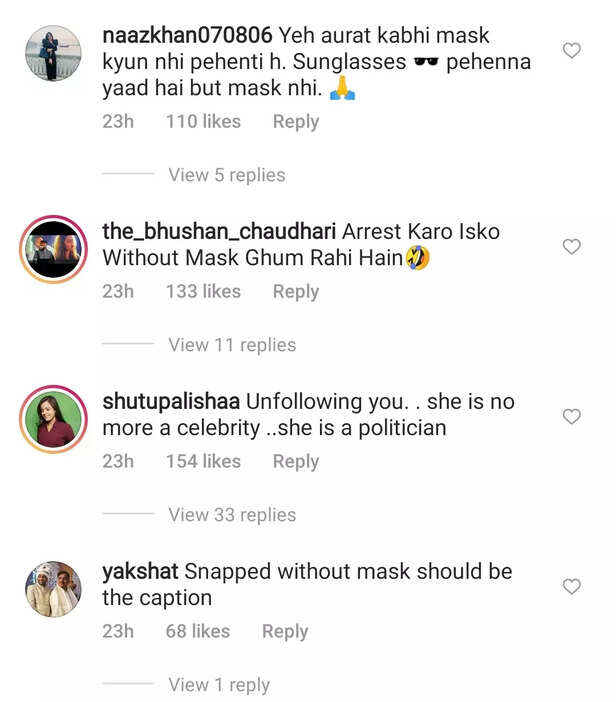Image resolution: width=616 pixels, height=702 pixels.
Task: Heart shutupalishaa's unfollowing comment
Action: [x=572, y=417]
